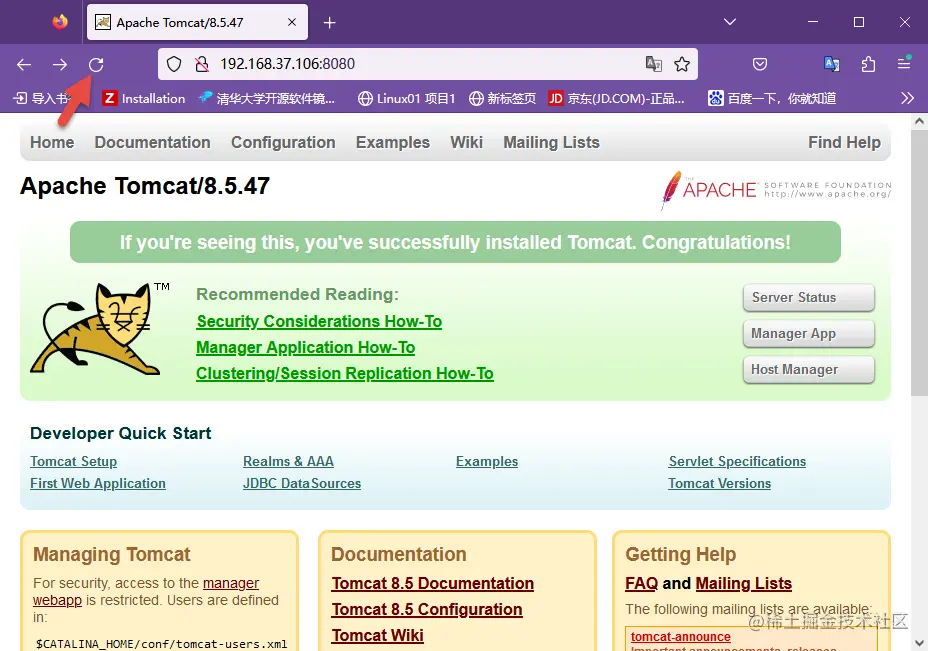
Task: Go back with the browser back arrow
Action: click(24, 65)
